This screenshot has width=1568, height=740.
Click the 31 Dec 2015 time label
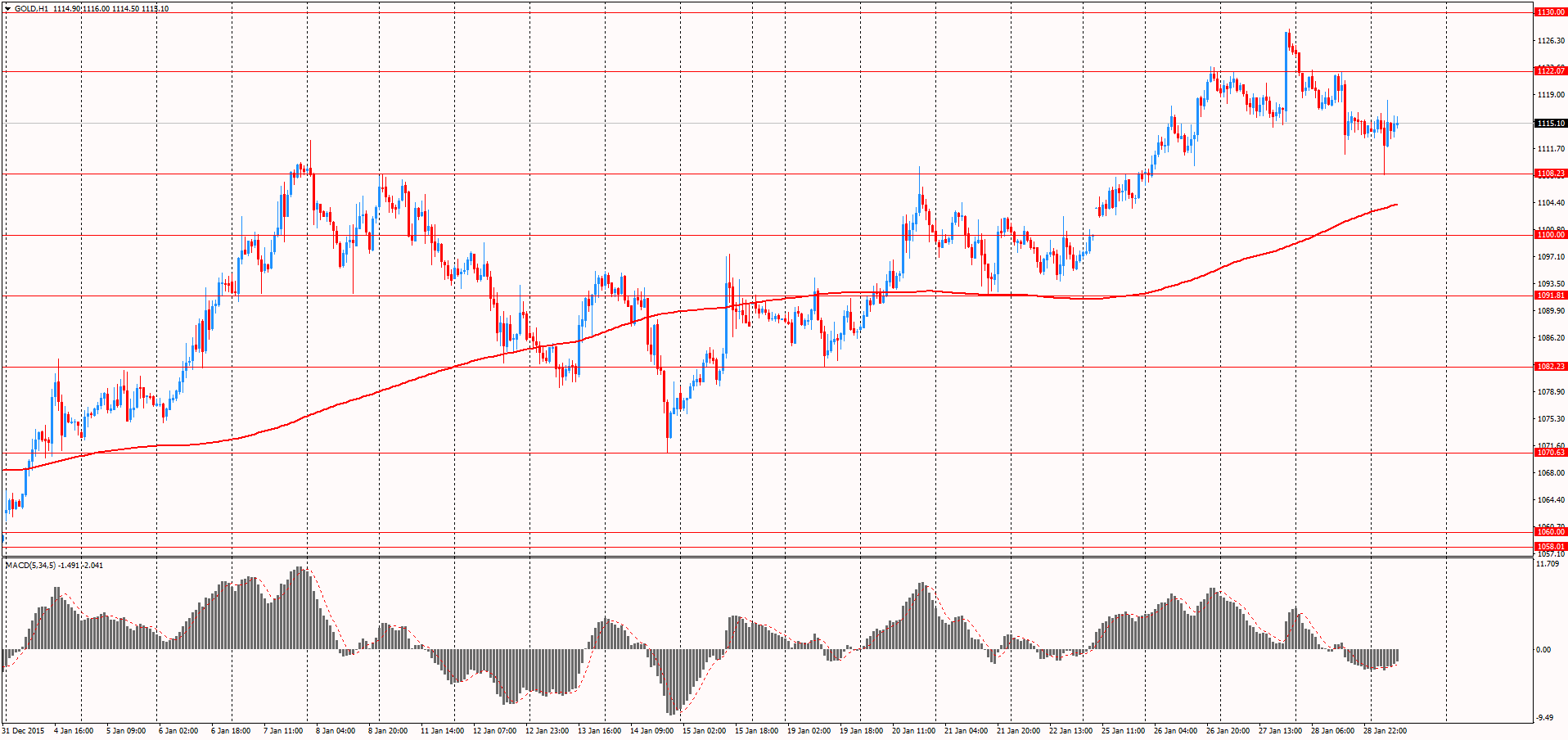pos(22,730)
